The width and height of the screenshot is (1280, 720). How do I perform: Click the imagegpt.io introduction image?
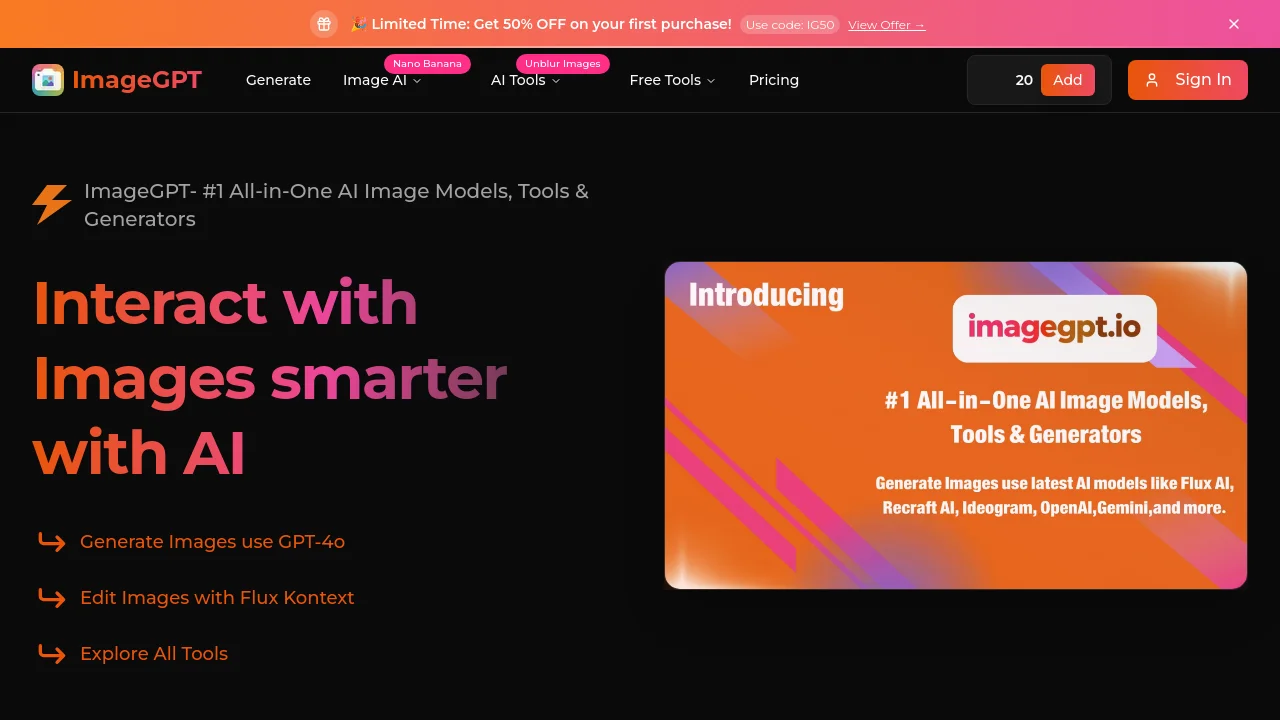tap(956, 426)
